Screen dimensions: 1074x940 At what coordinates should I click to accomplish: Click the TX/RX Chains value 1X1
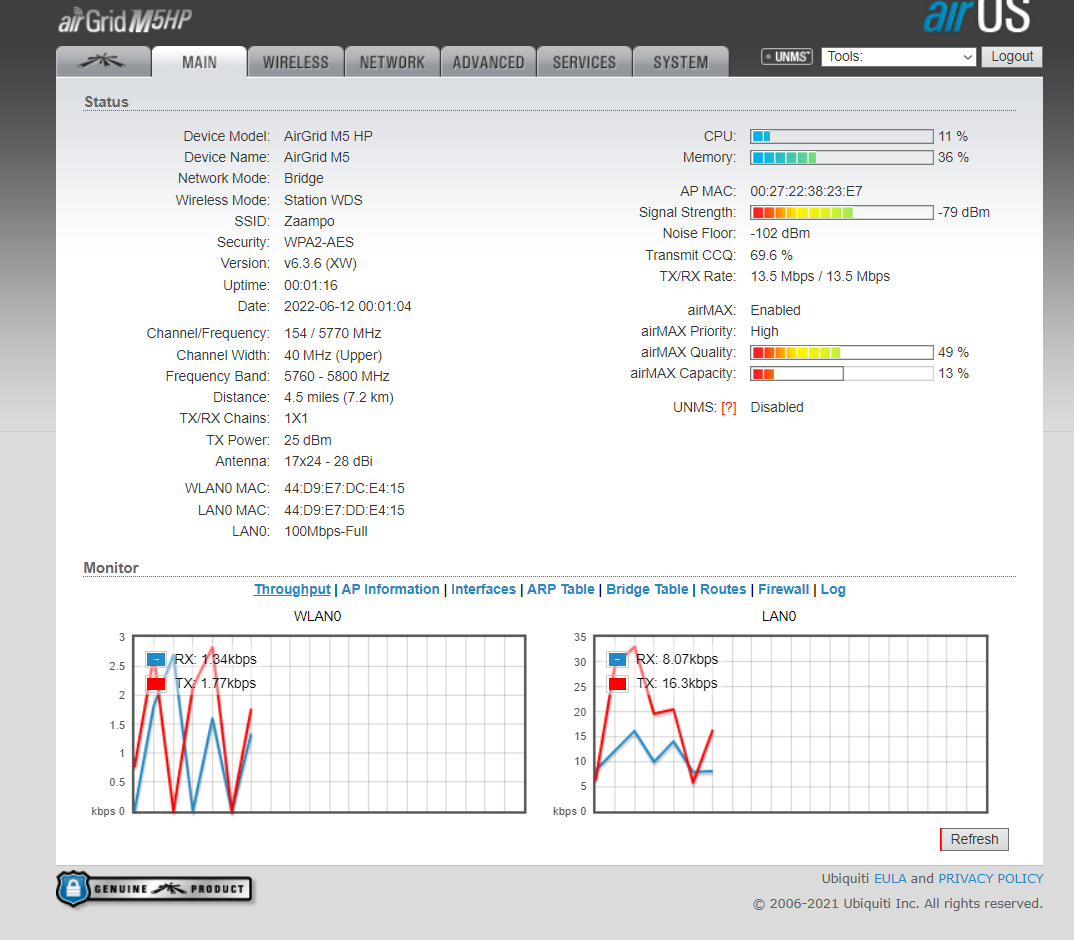(296, 419)
